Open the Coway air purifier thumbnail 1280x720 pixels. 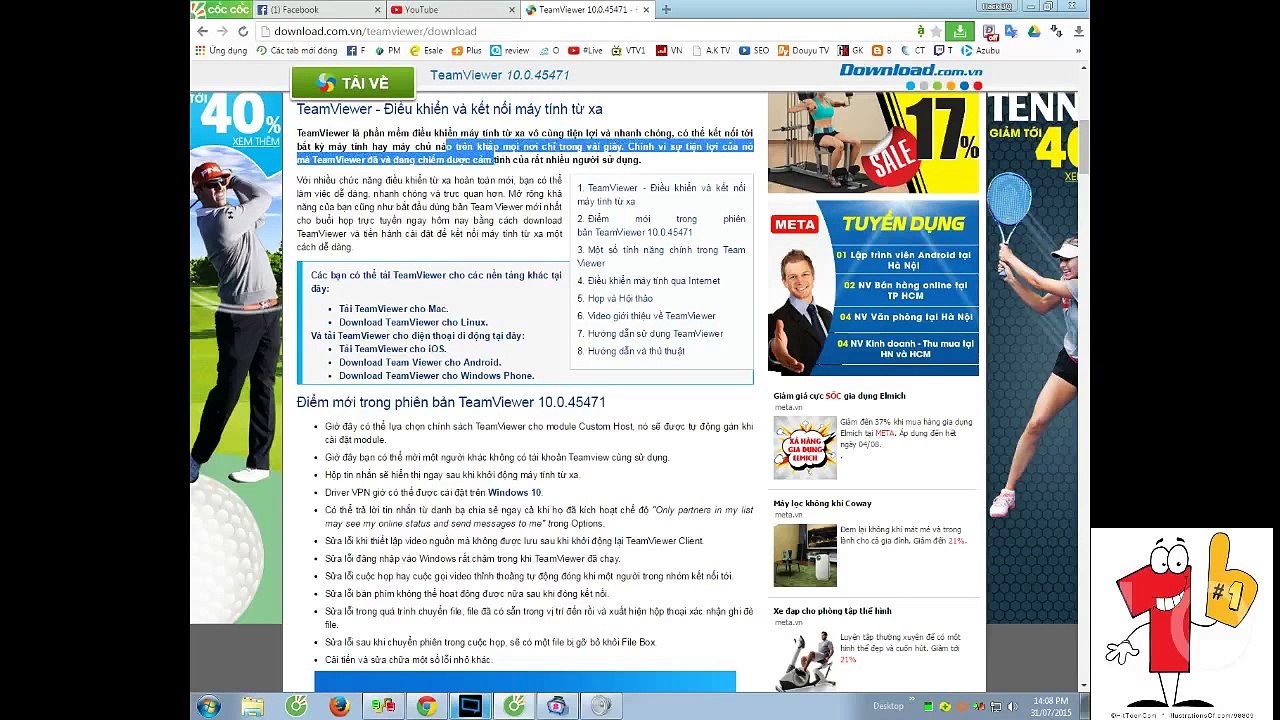pos(804,555)
